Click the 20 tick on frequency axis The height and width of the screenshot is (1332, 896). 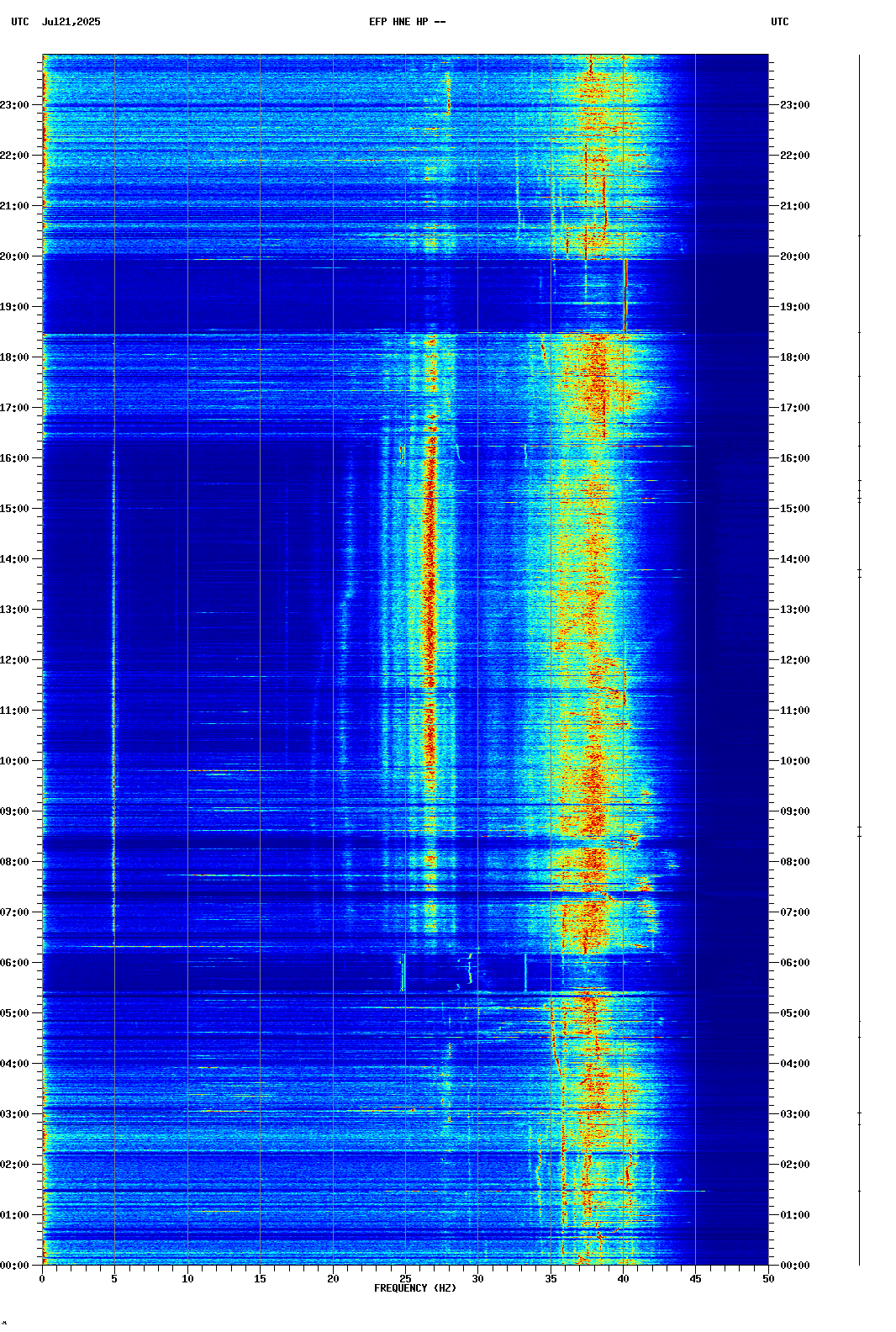pyautogui.click(x=333, y=1279)
